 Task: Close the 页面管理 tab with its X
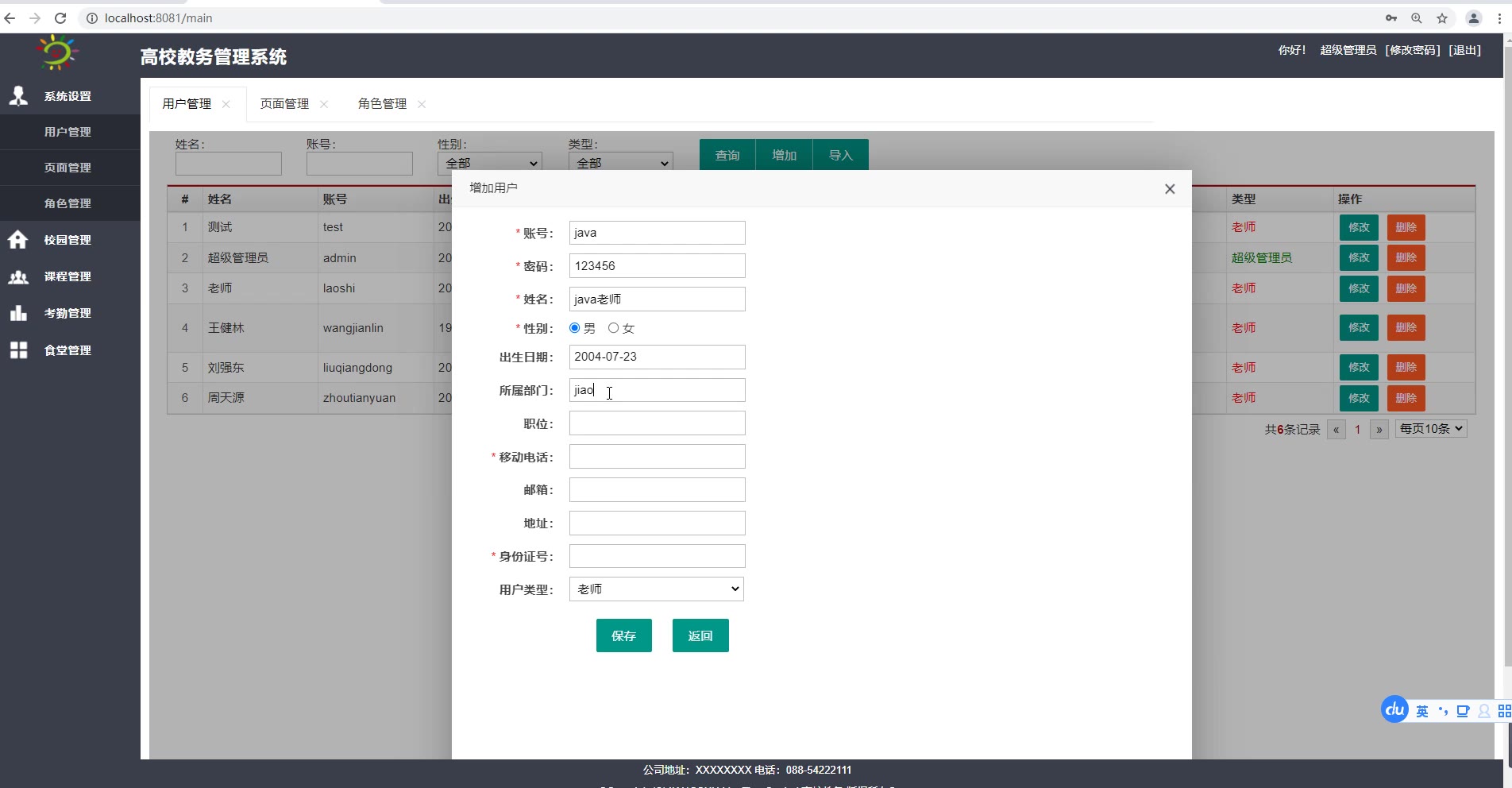pyautogui.click(x=324, y=104)
